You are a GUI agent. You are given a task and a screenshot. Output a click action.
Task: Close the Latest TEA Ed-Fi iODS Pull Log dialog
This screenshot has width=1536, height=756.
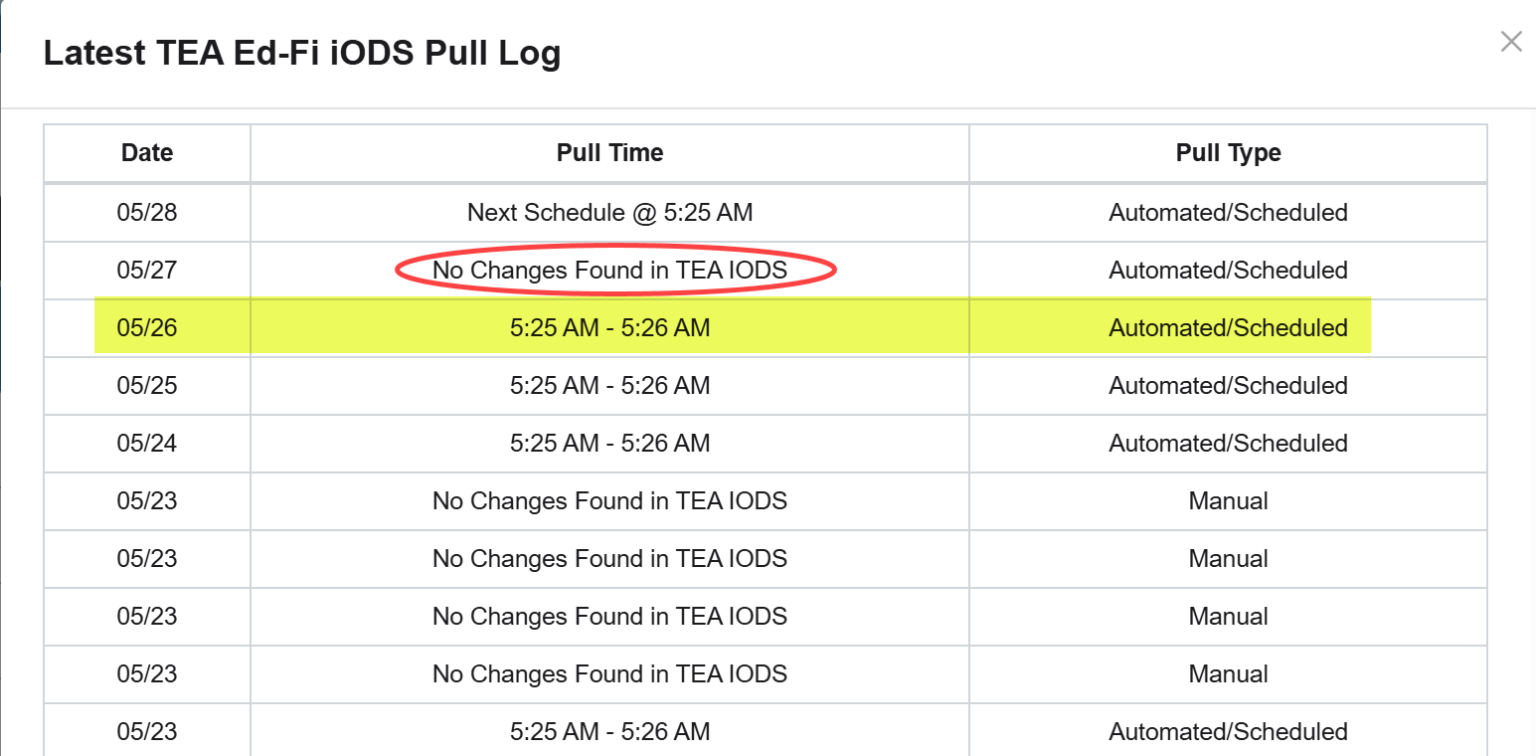coord(1511,42)
